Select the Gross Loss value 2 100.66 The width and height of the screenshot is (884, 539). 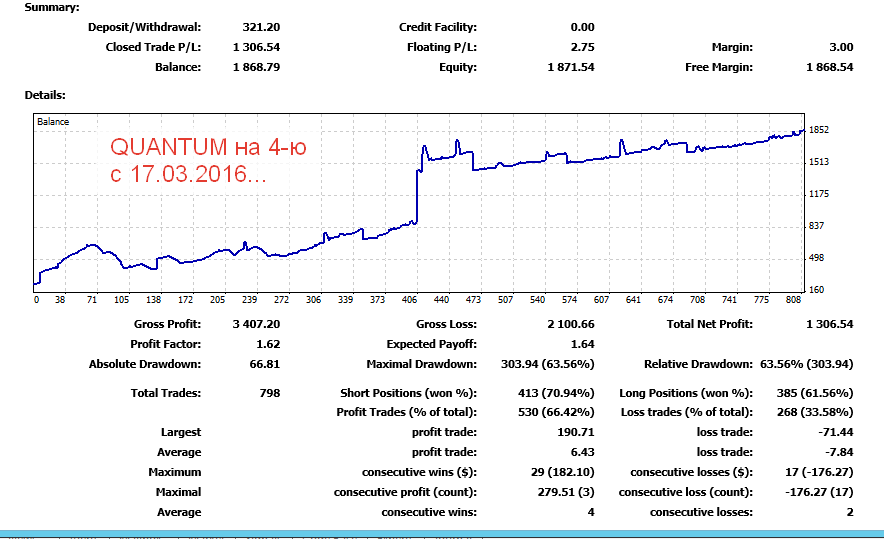(571, 324)
